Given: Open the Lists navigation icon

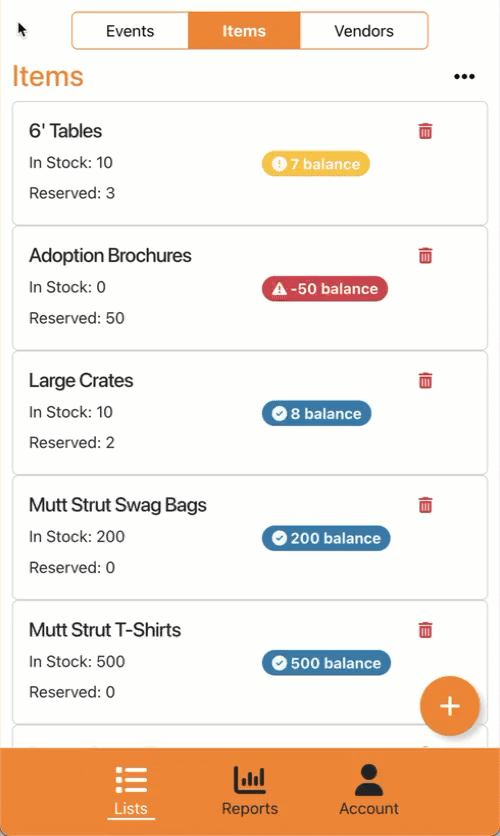Looking at the screenshot, I should [x=131, y=779].
